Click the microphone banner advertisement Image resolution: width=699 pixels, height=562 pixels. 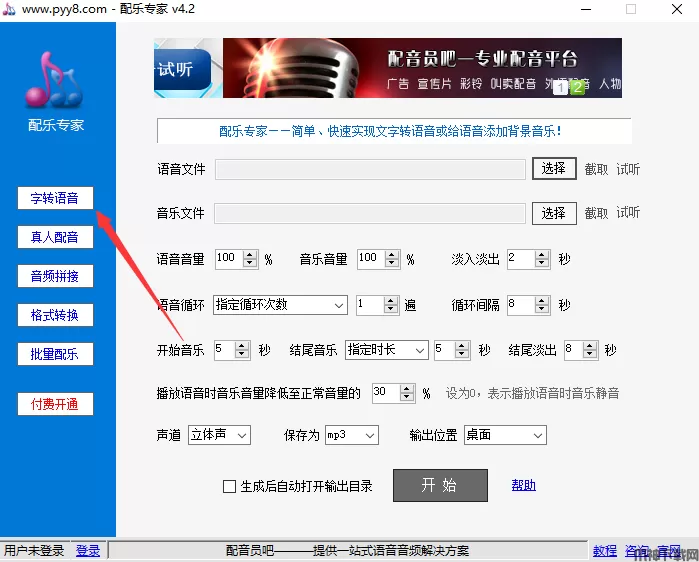coord(421,68)
